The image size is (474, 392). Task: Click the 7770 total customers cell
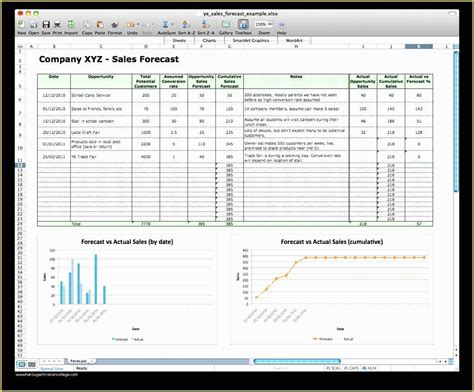(x=146, y=224)
